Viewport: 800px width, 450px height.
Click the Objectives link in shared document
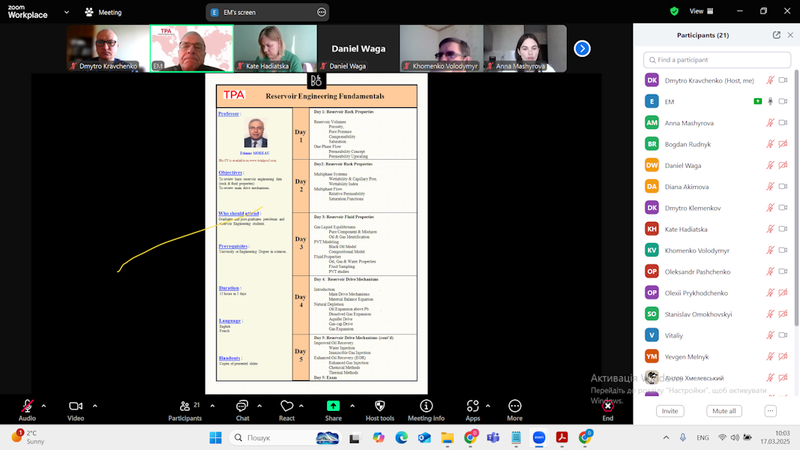coord(230,173)
